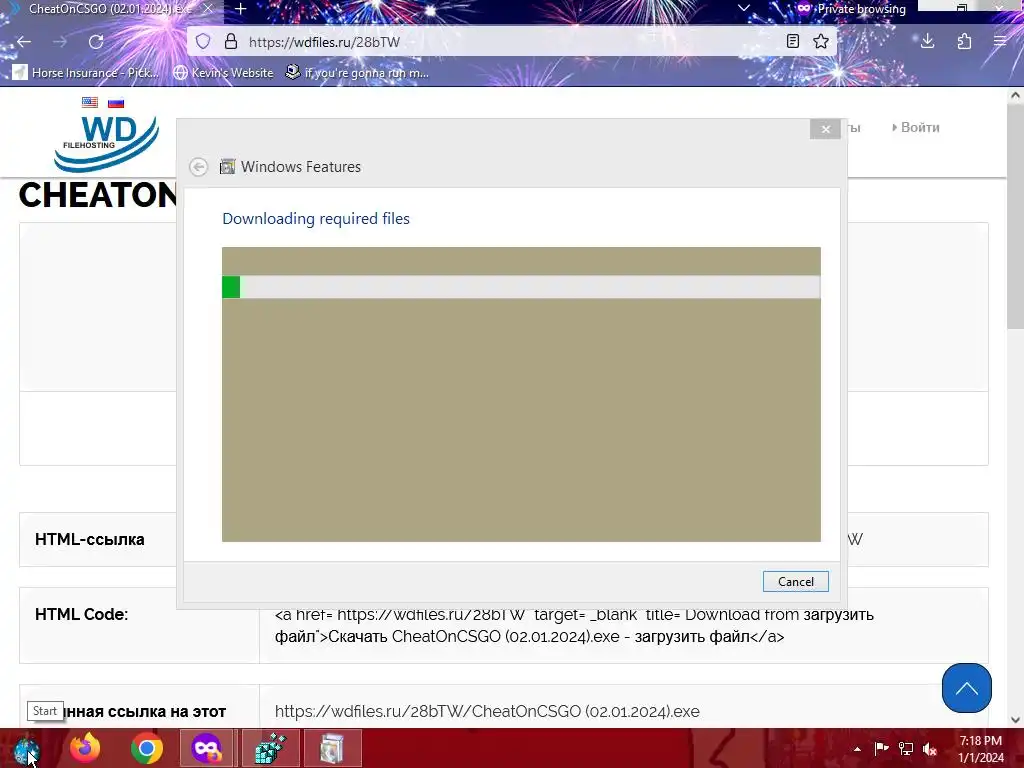
Task: Toggle reader view icon in address bar
Action: (793, 42)
